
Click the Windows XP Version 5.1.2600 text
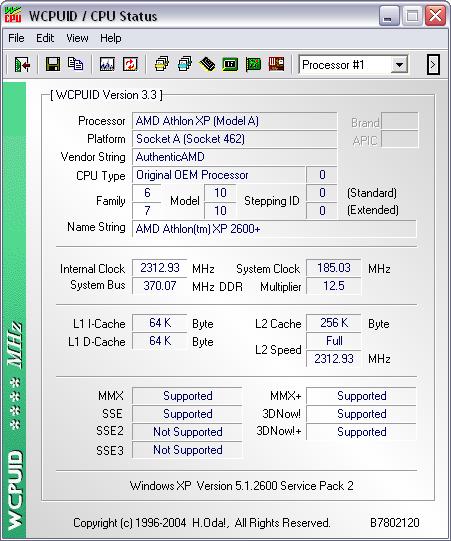click(x=242, y=486)
